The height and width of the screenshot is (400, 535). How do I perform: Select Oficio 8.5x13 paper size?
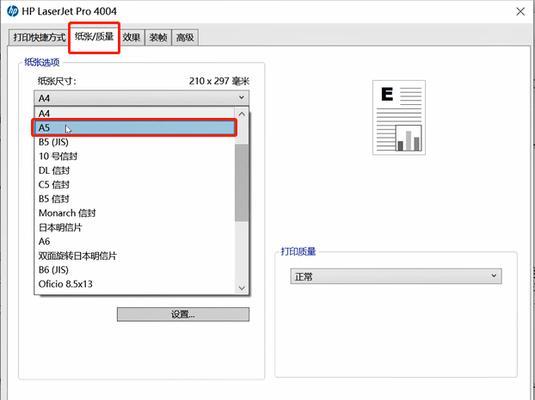135,284
